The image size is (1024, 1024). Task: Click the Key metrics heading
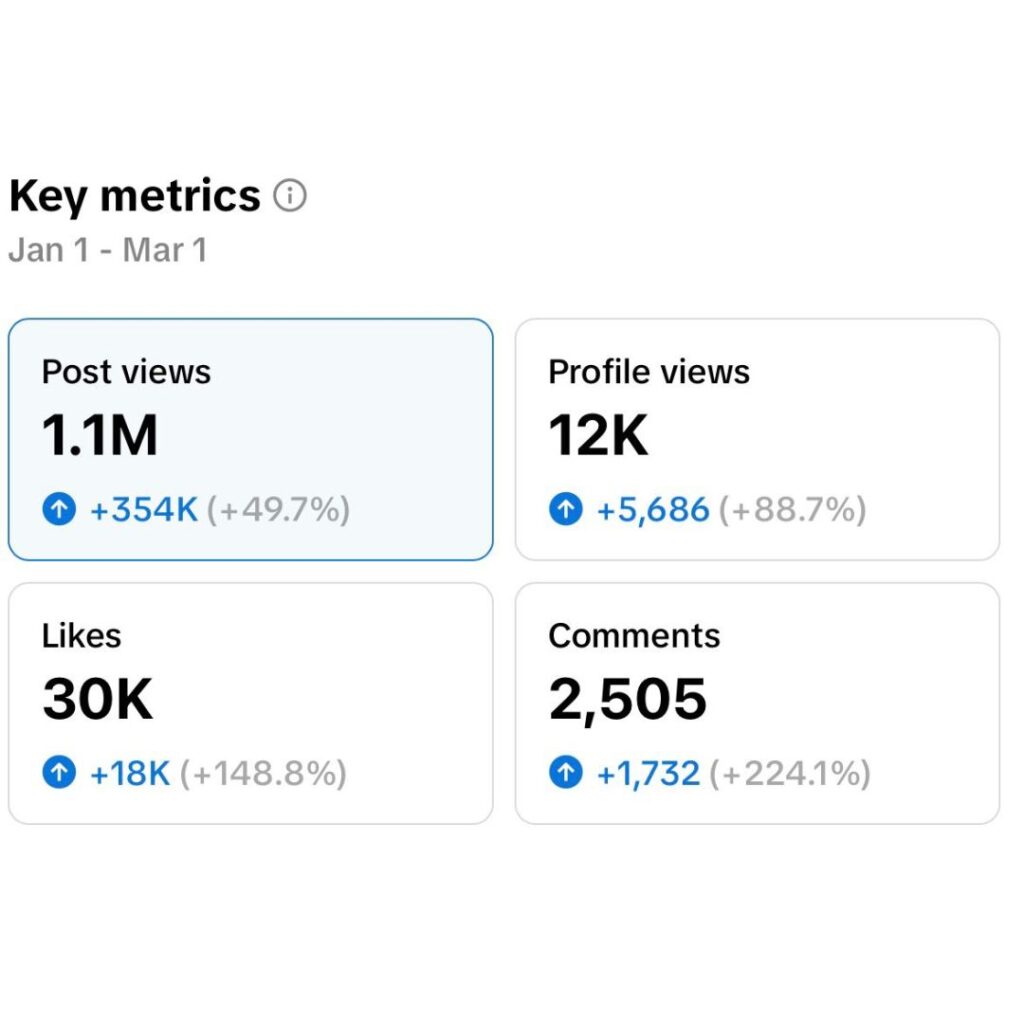tap(135, 196)
